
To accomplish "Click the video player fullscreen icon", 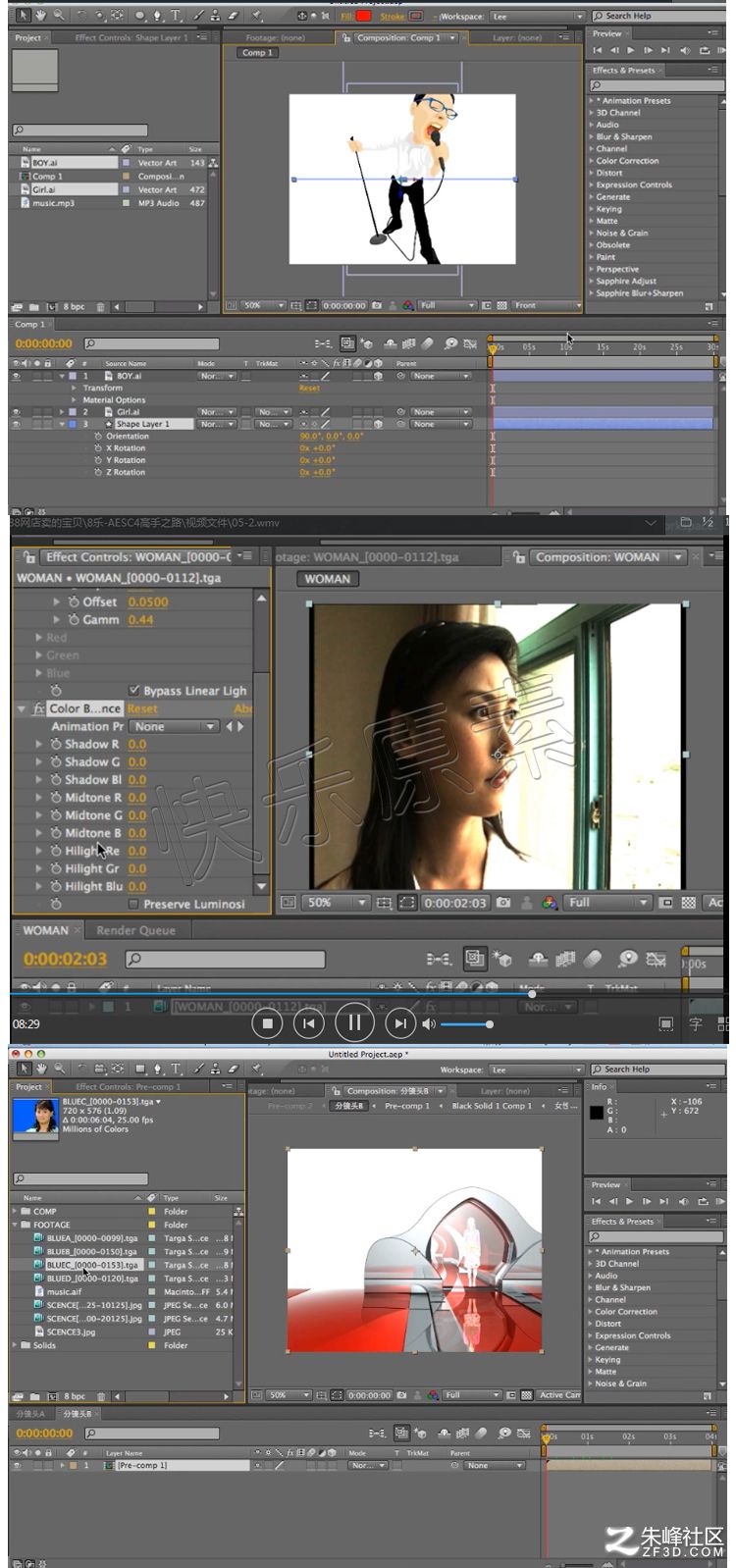I will tap(666, 1023).
